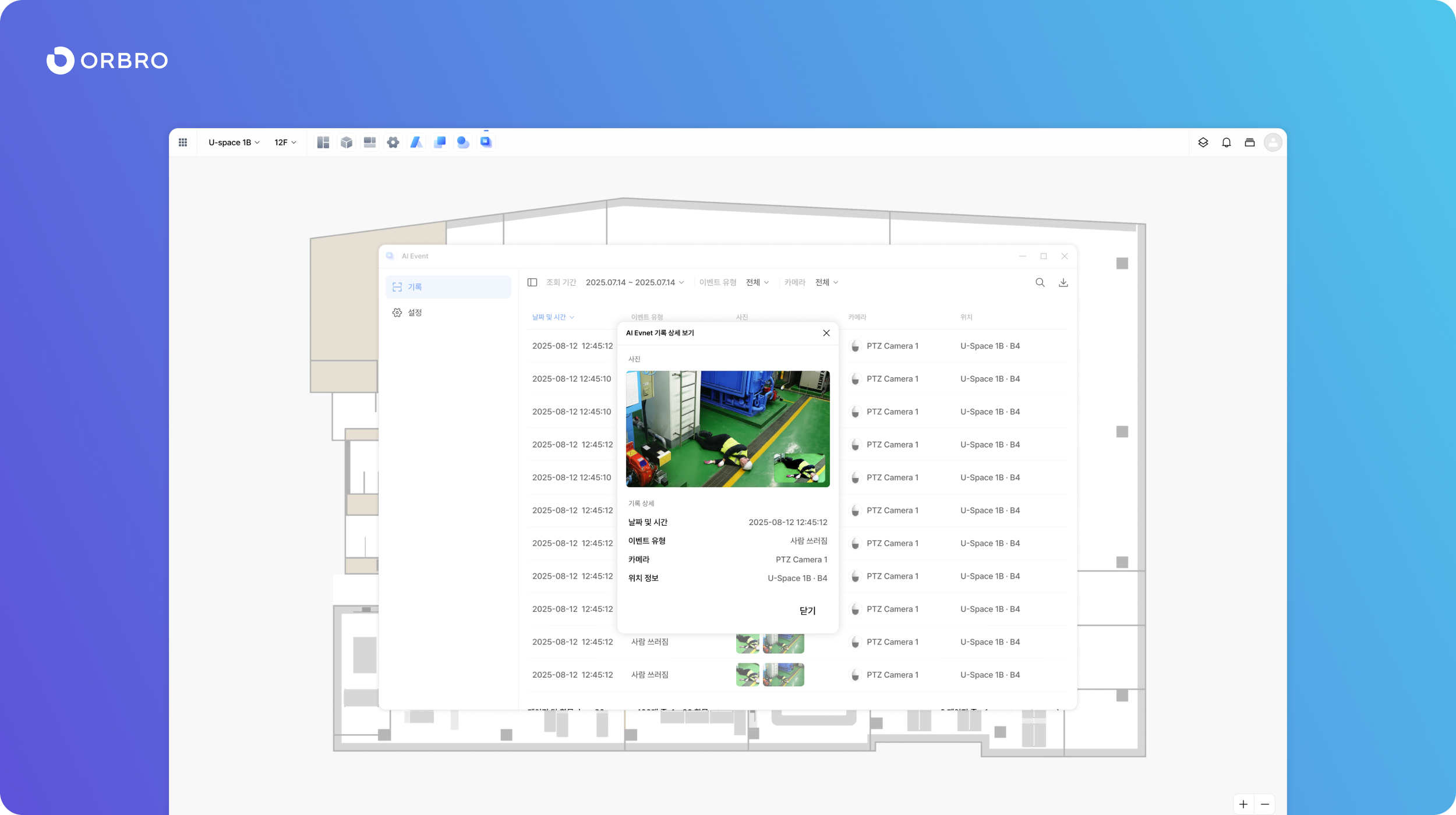Close the AI Event detail dialog X
Screen dimensions: 1456x815
(x=826, y=333)
